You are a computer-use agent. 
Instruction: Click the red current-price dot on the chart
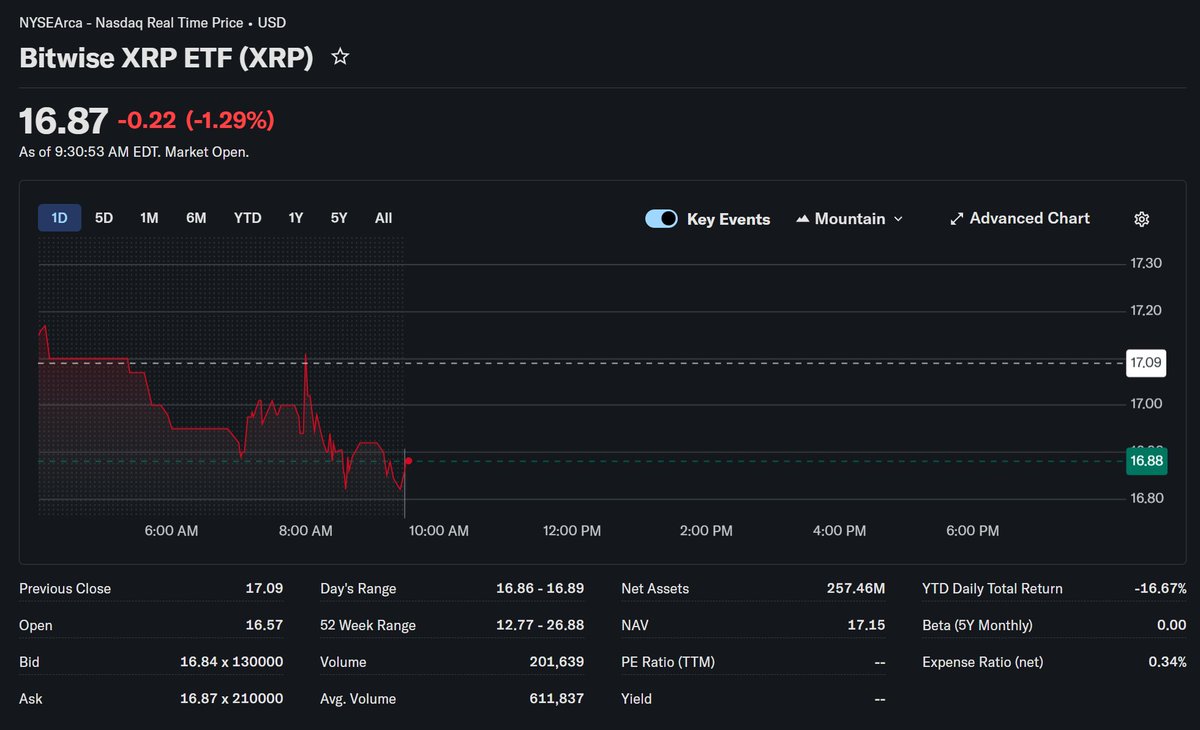pos(409,461)
